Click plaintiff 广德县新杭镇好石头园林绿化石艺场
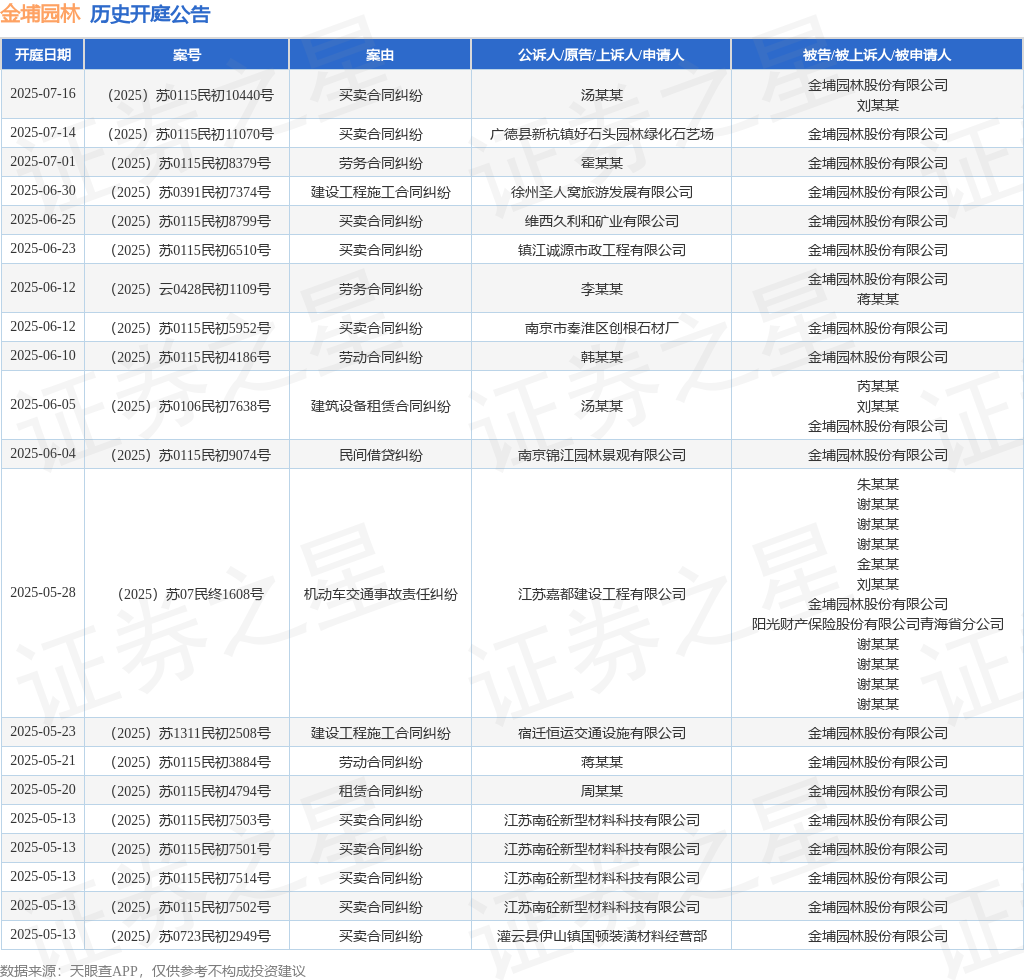Image resolution: width=1024 pixels, height=980 pixels. pos(601,134)
